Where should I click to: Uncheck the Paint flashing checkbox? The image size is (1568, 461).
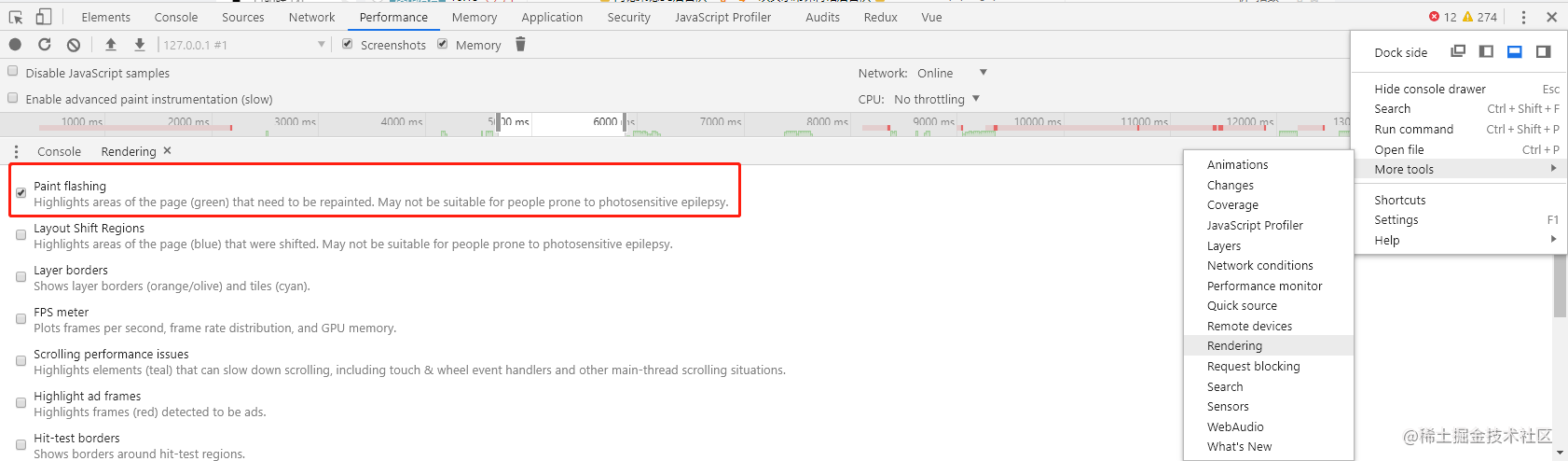coord(21,193)
